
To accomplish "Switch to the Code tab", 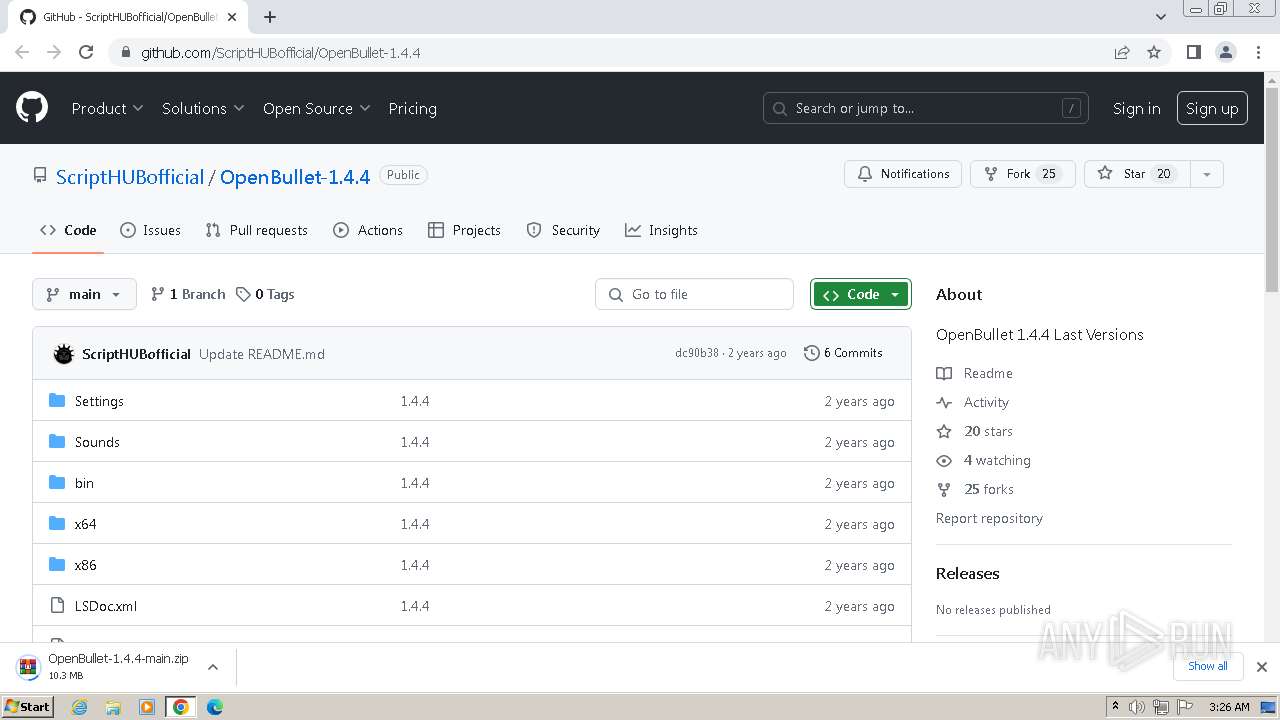I will tap(68, 230).
